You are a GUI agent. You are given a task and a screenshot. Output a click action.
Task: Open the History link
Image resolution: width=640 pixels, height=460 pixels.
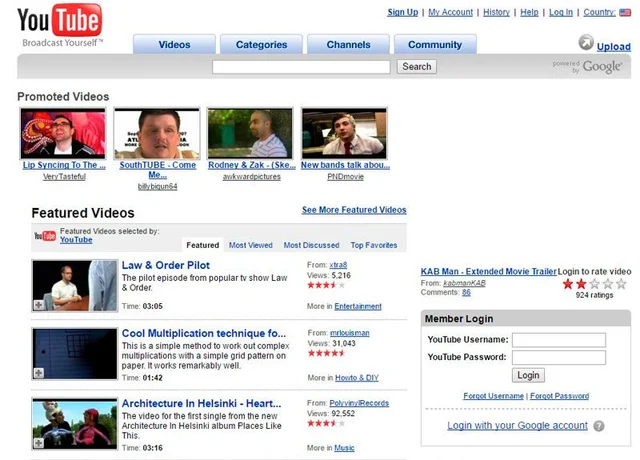point(496,12)
